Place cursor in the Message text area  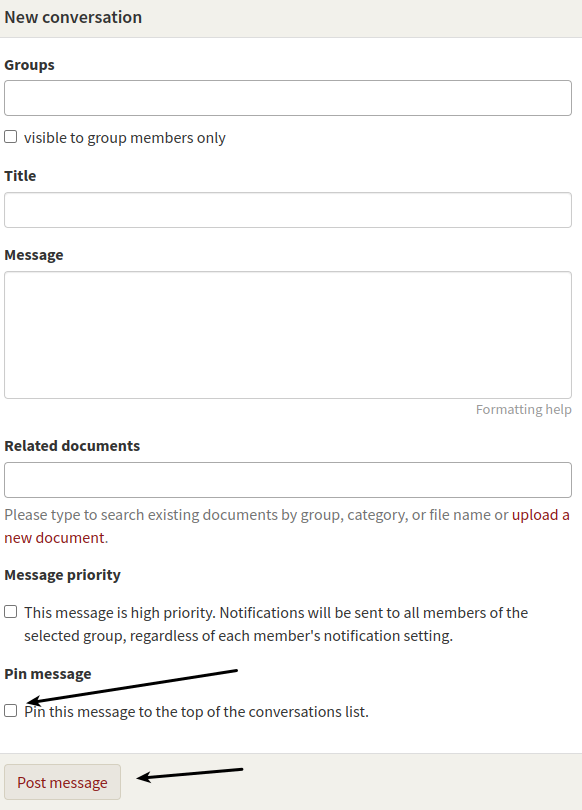click(x=288, y=335)
